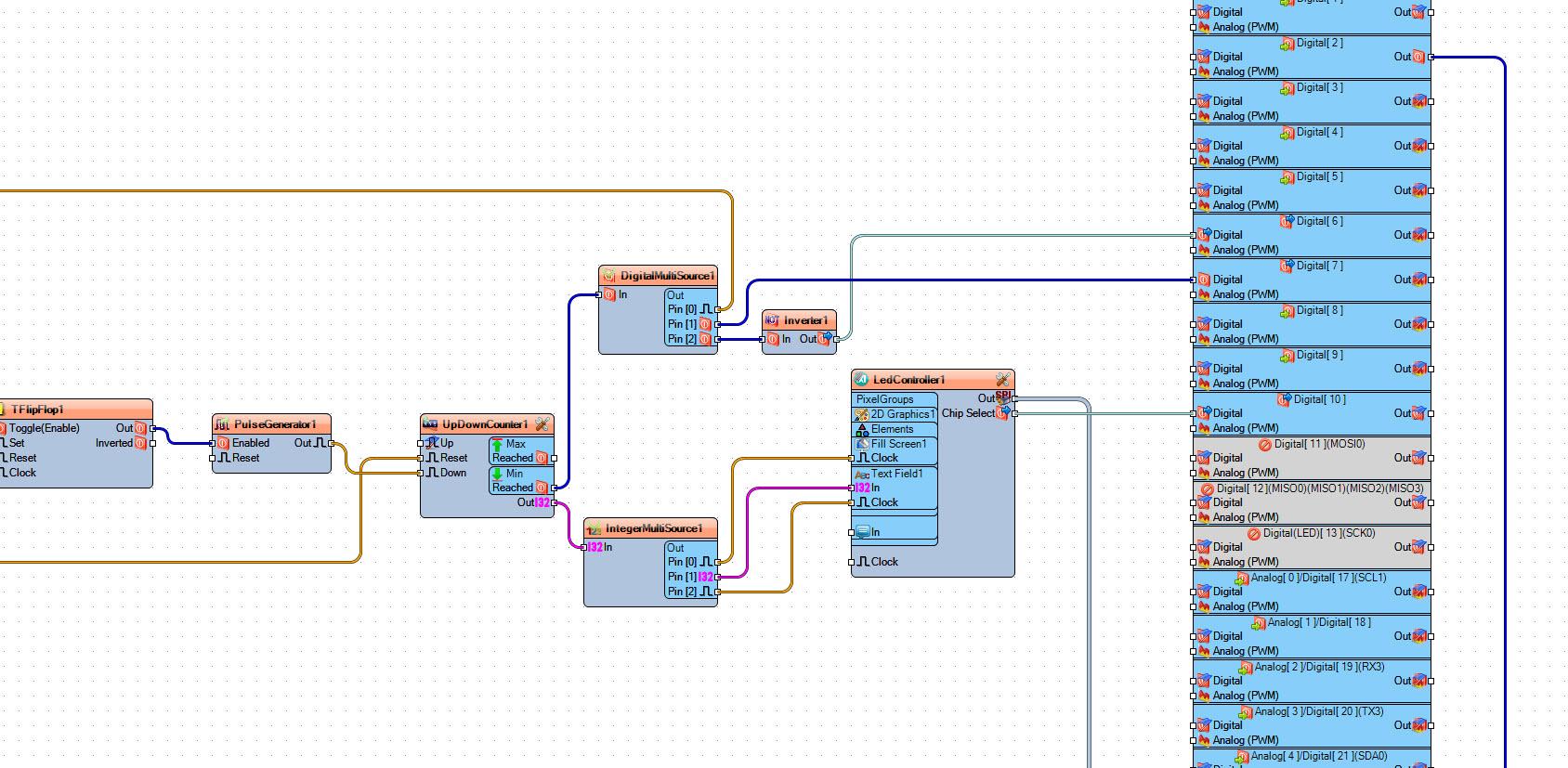Image resolution: width=1568 pixels, height=768 pixels.
Task: Select the Inverter1 component title
Action: tap(804, 320)
